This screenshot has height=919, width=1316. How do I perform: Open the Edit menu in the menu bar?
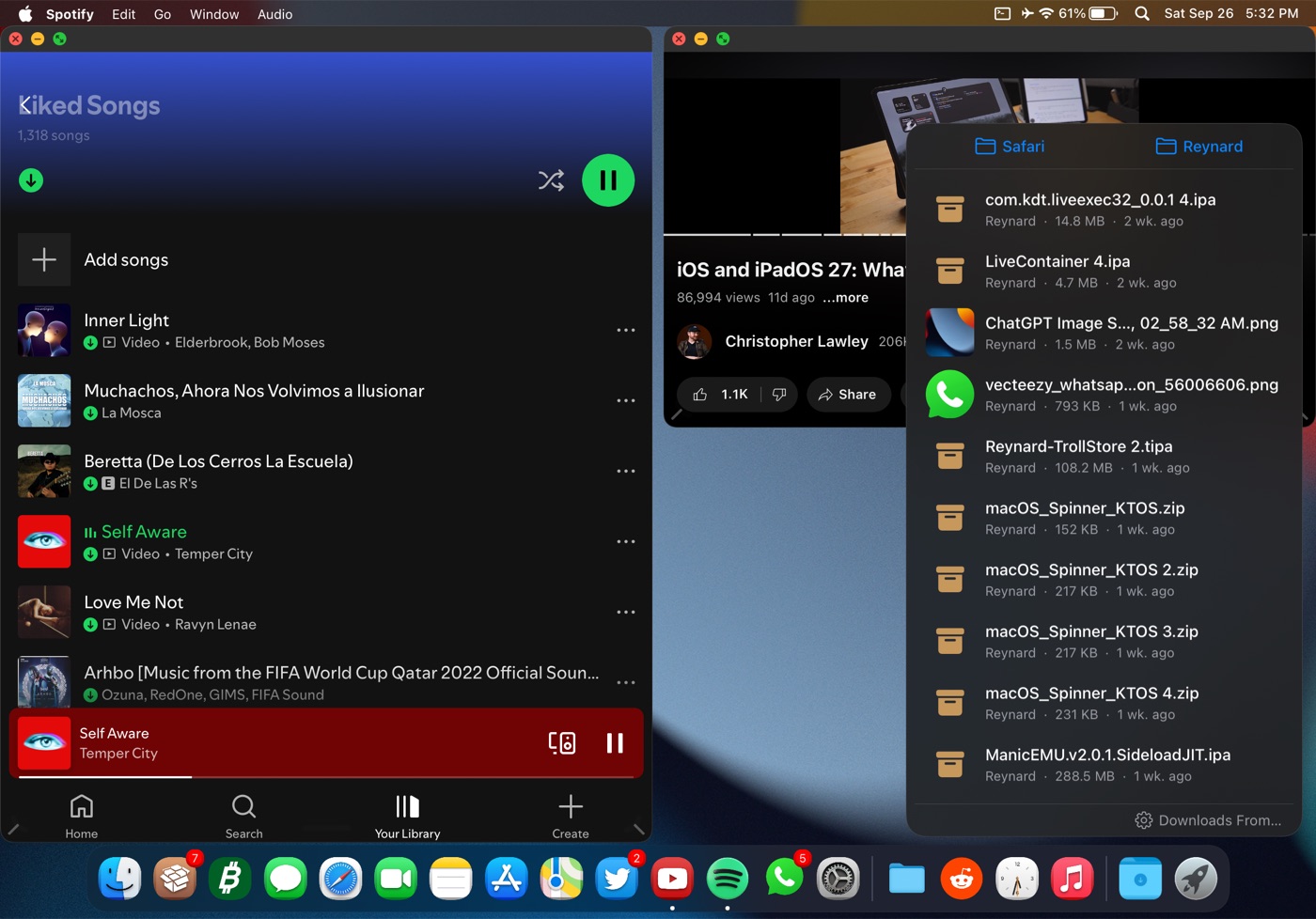tap(123, 14)
